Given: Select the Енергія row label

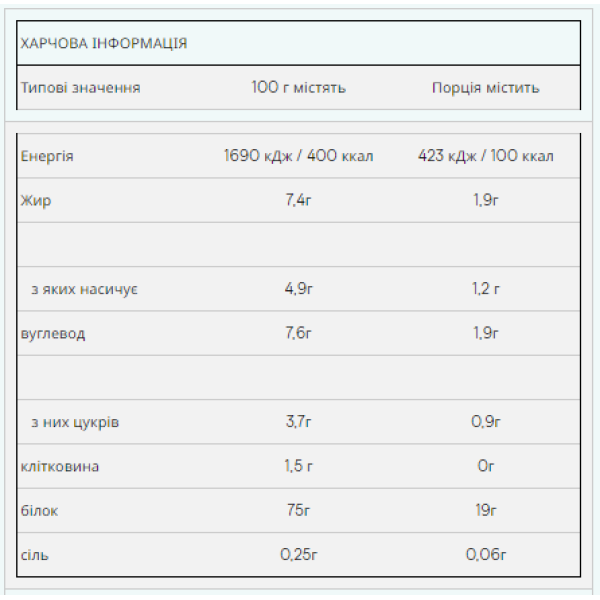Looking at the screenshot, I should [x=47, y=156].
